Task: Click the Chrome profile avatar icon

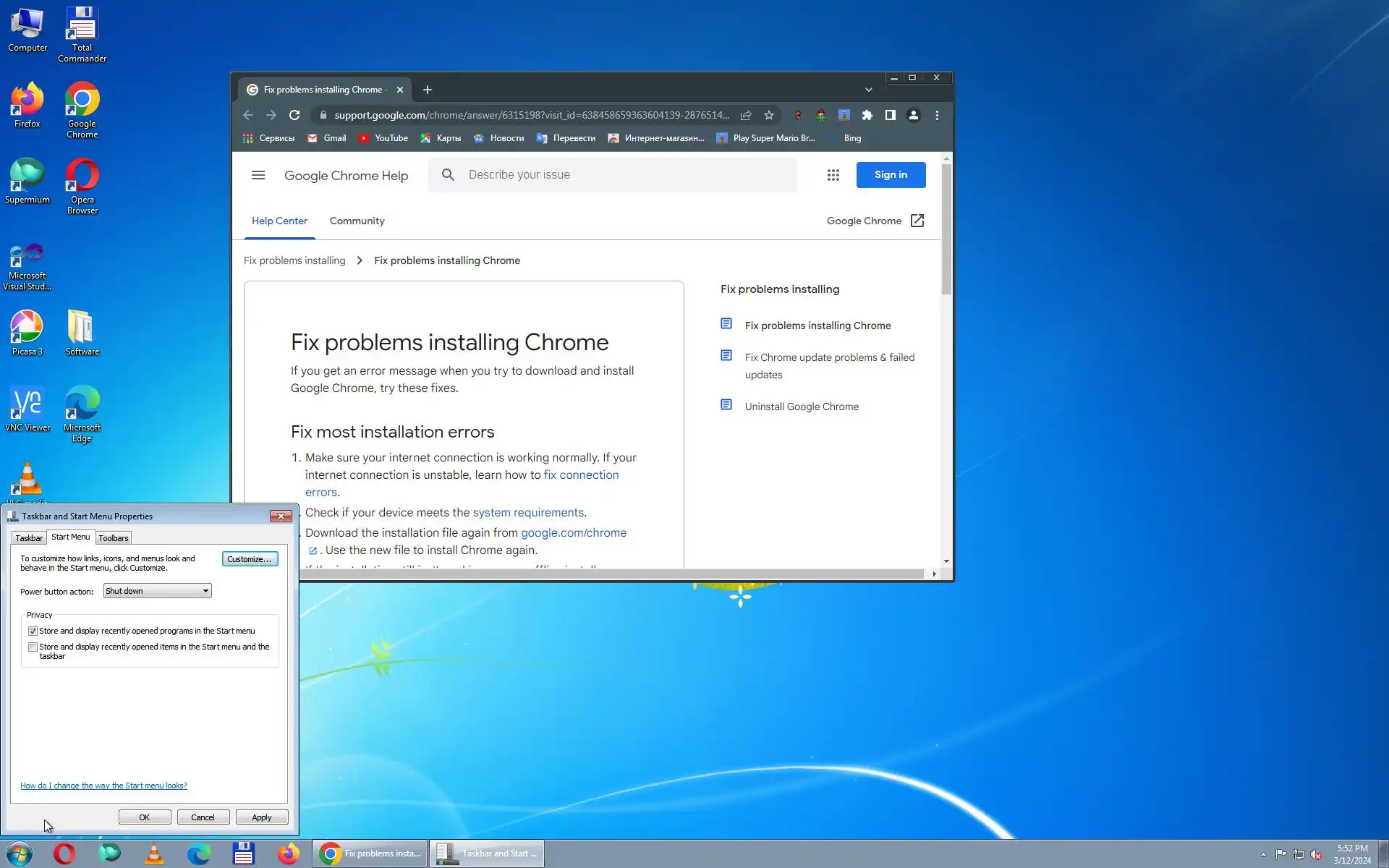Action: point(914,115)
